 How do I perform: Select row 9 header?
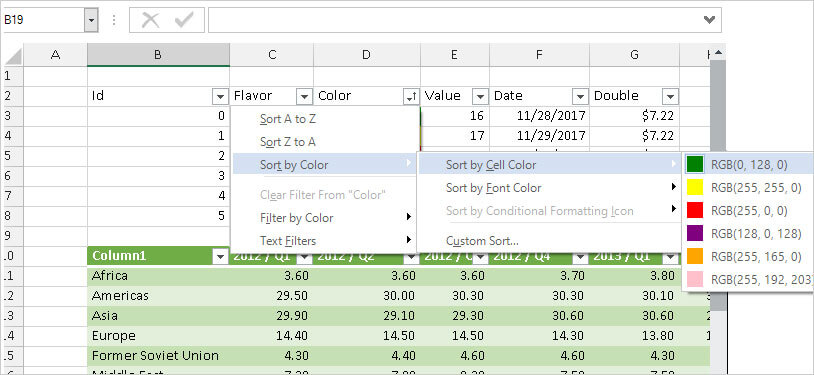point(10,236)
